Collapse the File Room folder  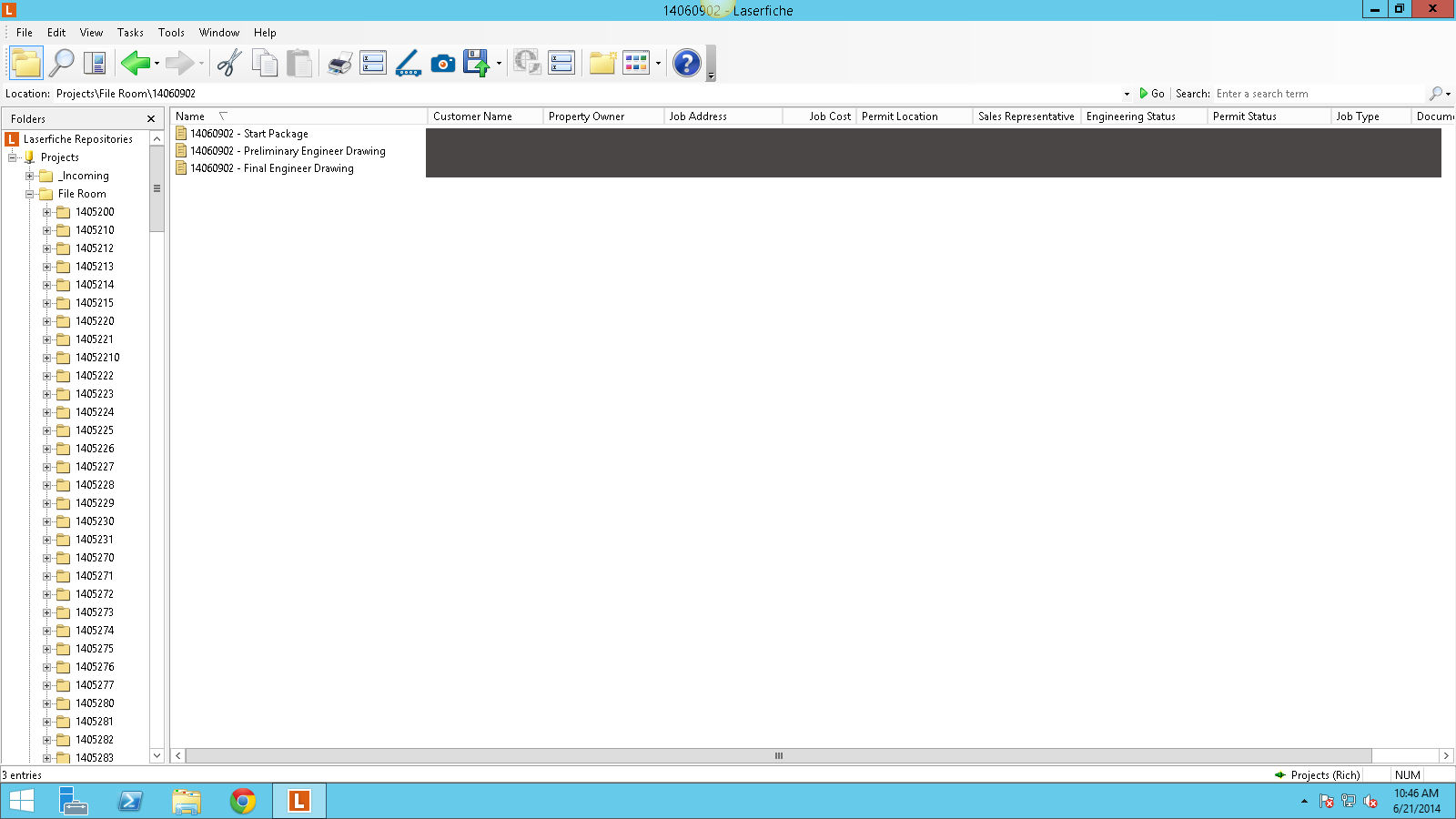point(30,194)
